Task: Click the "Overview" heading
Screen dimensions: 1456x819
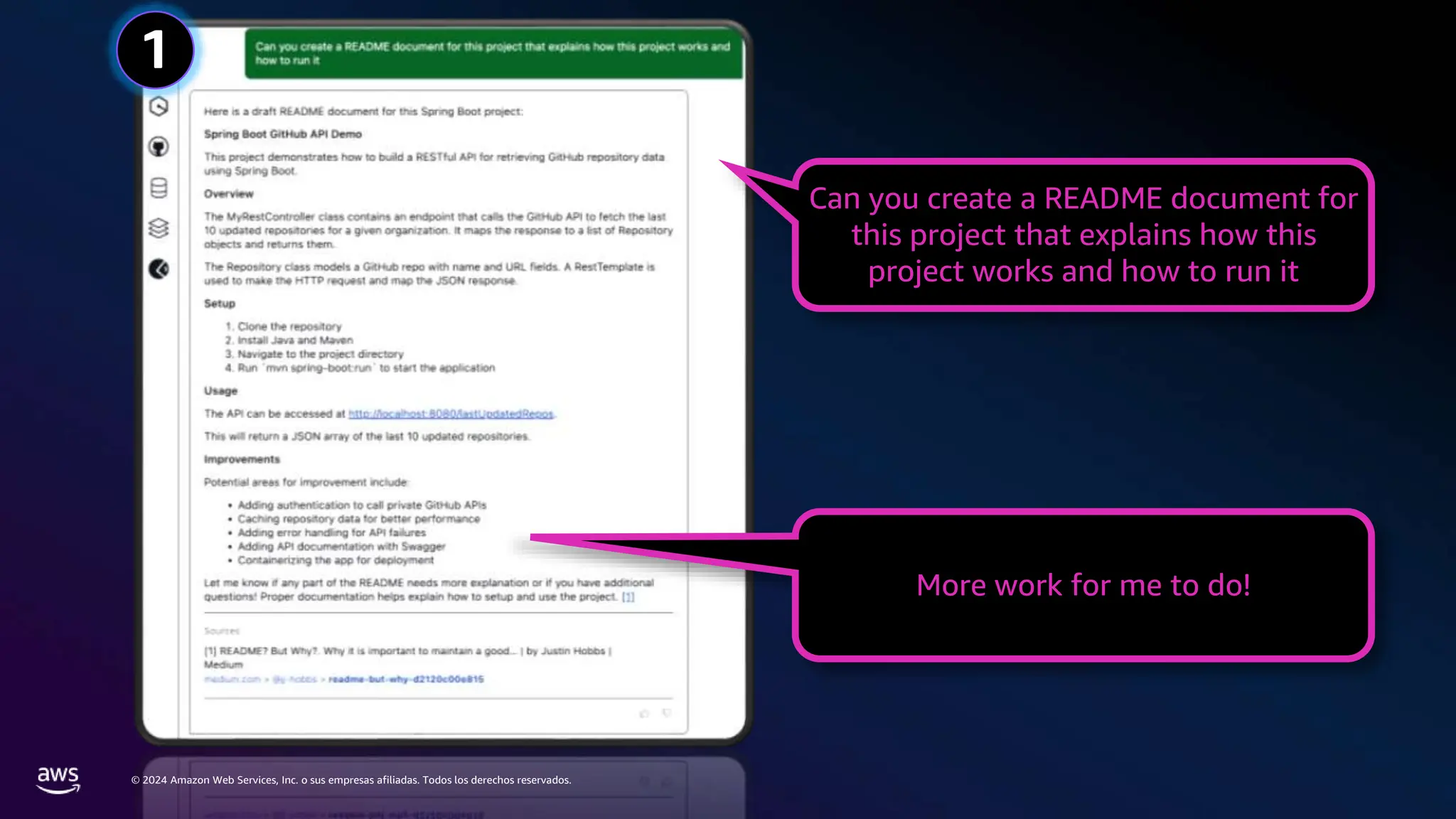Action: 228,193
